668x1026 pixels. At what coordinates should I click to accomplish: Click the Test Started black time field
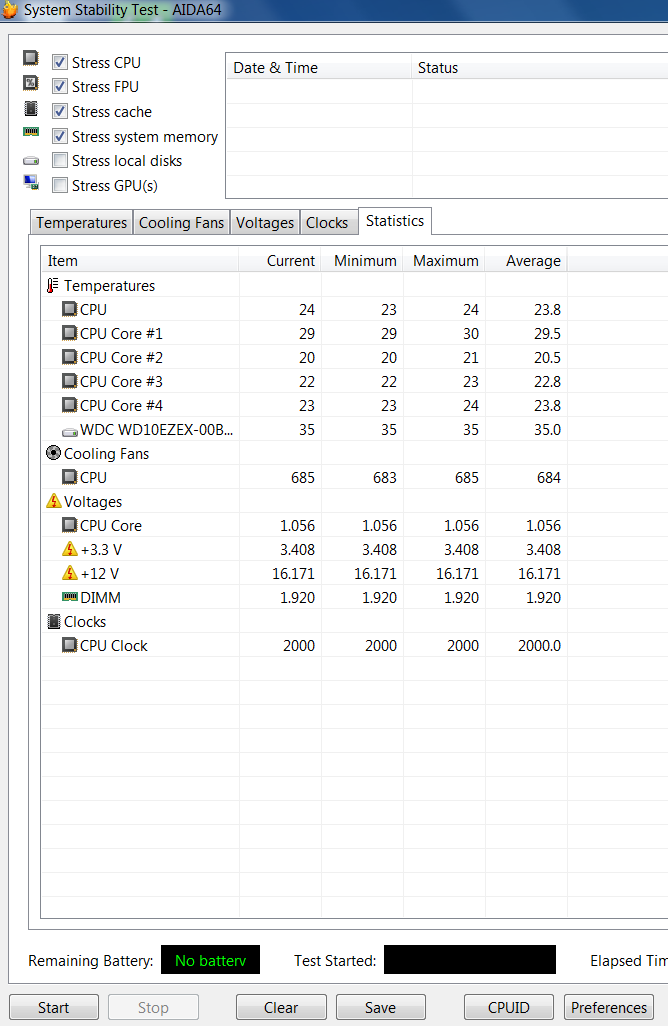pos(470,959)
